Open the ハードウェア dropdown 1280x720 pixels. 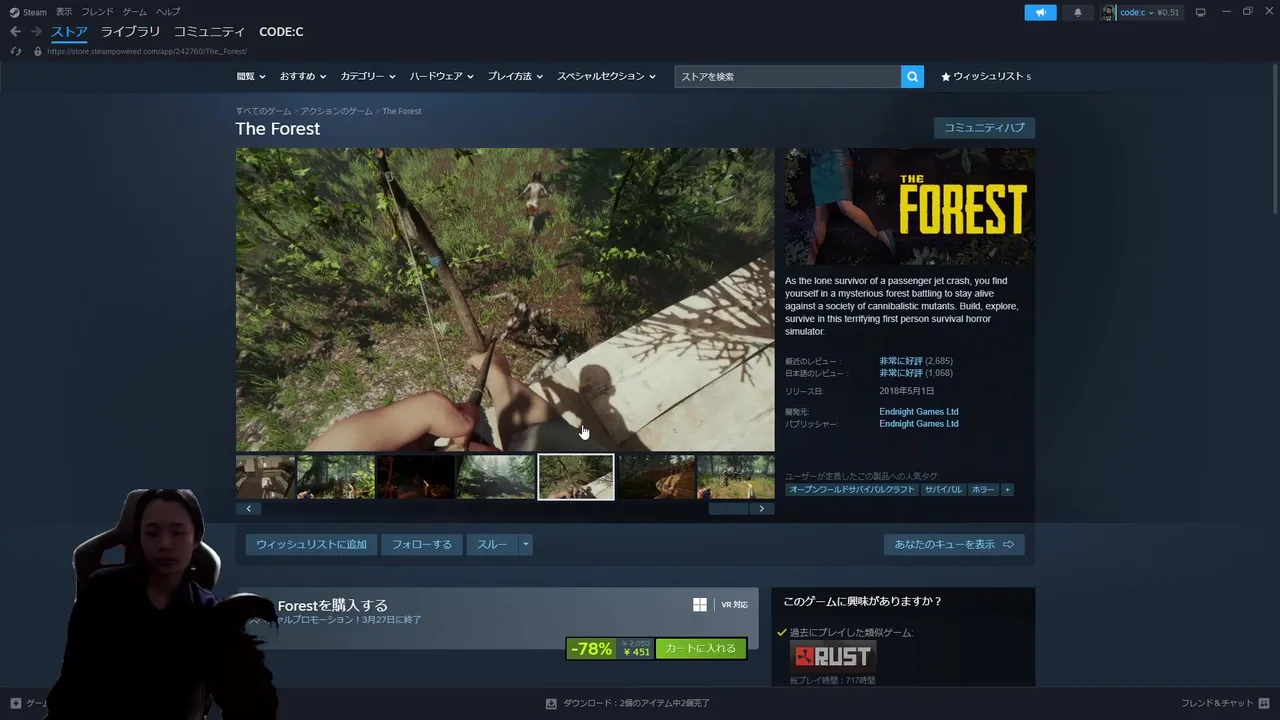pyautogui.click(x=442, y=76)
